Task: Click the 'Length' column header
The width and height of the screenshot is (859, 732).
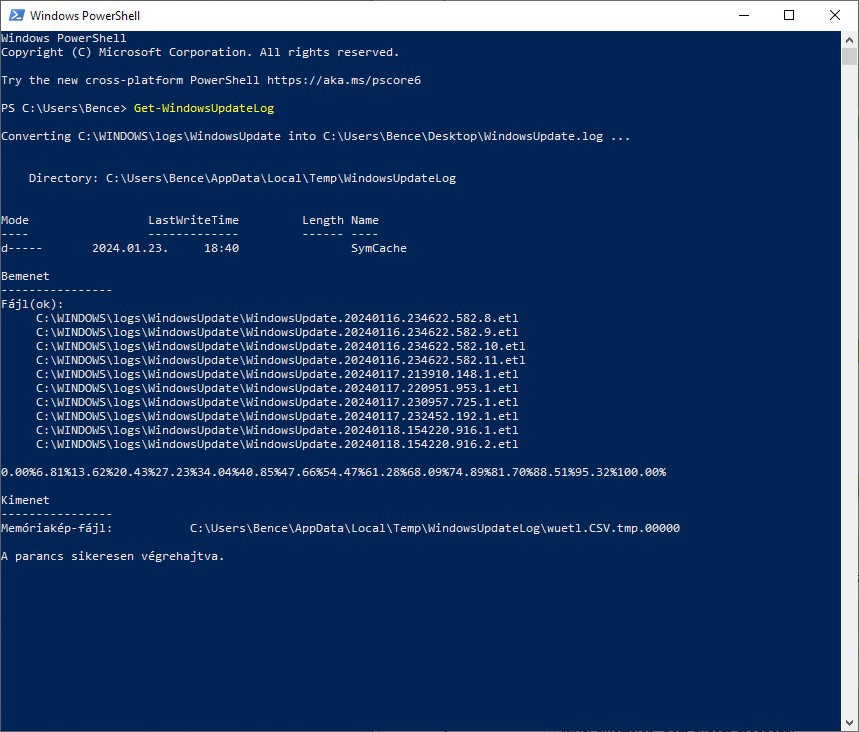Action: point(323,220)
